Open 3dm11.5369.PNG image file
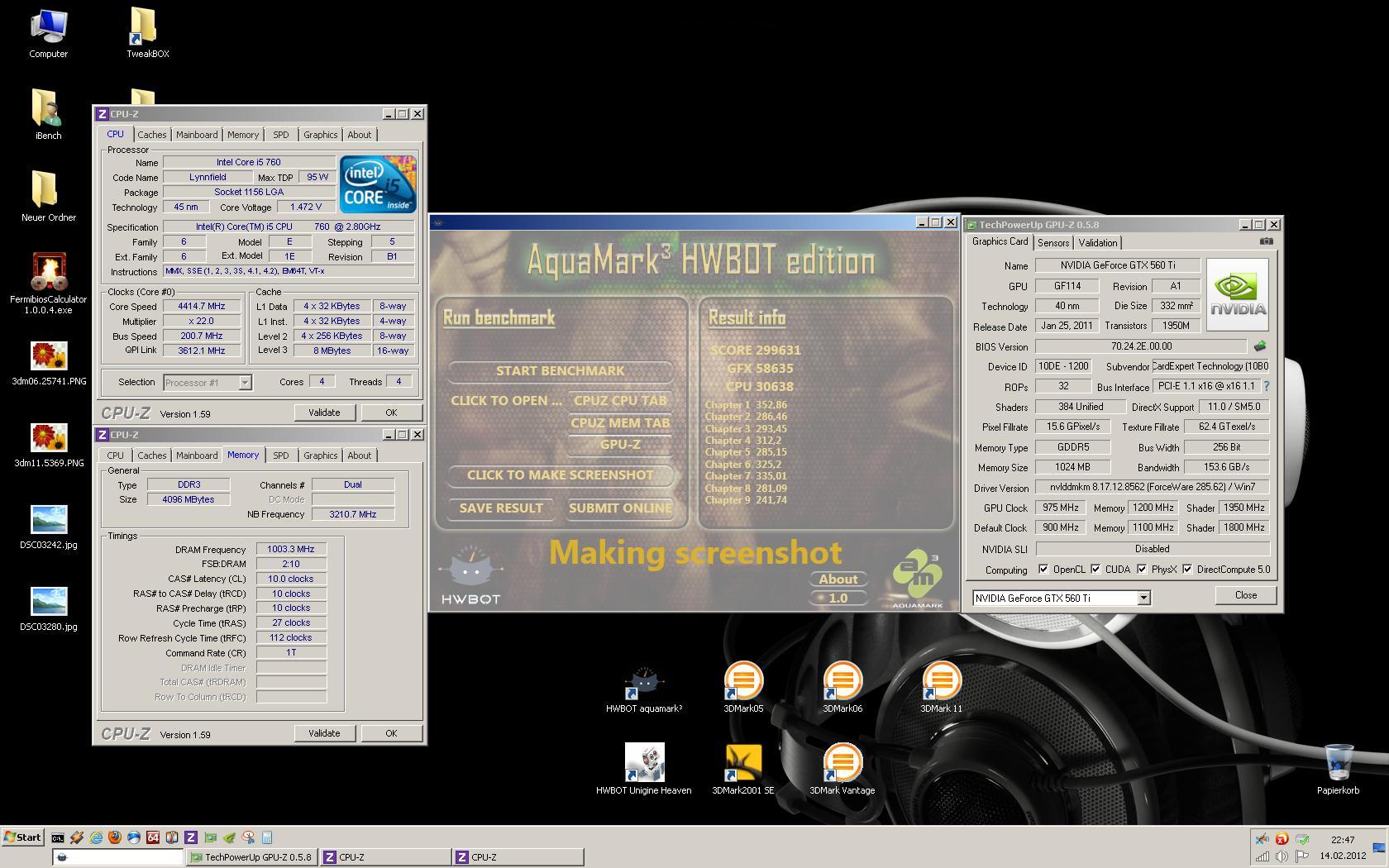1389x868 pixels. (x=48, y=446)
